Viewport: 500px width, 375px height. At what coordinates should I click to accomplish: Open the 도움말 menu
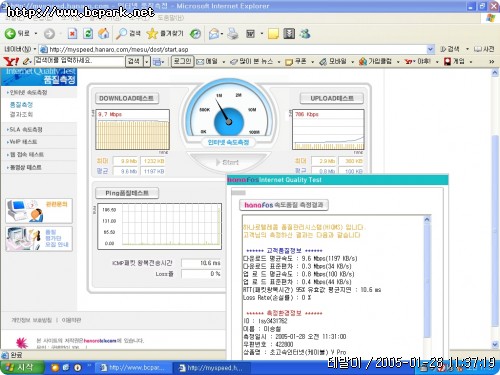pyautogui.click(x=171, y=18)
